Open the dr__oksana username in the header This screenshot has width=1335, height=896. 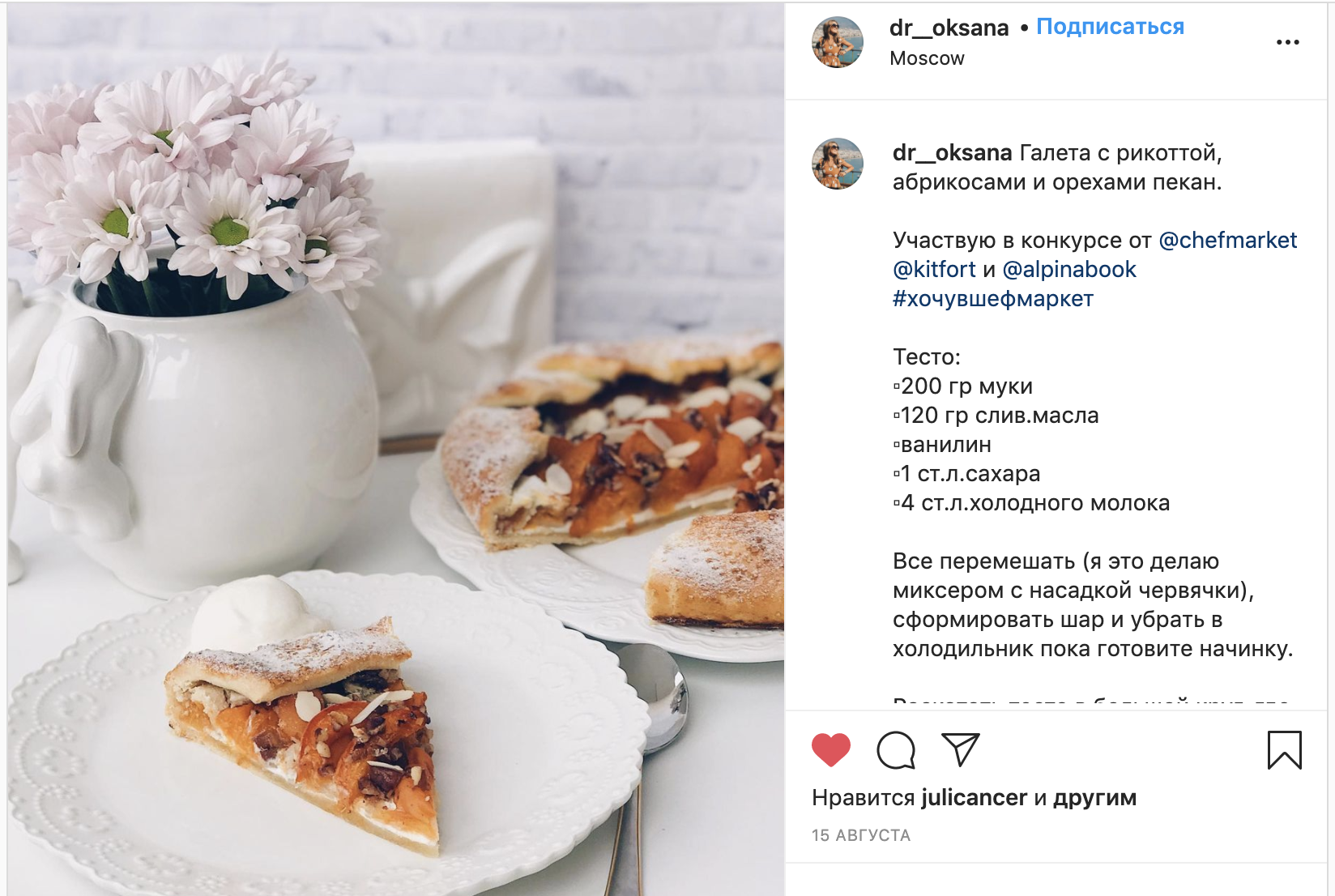tap(949, 28)
